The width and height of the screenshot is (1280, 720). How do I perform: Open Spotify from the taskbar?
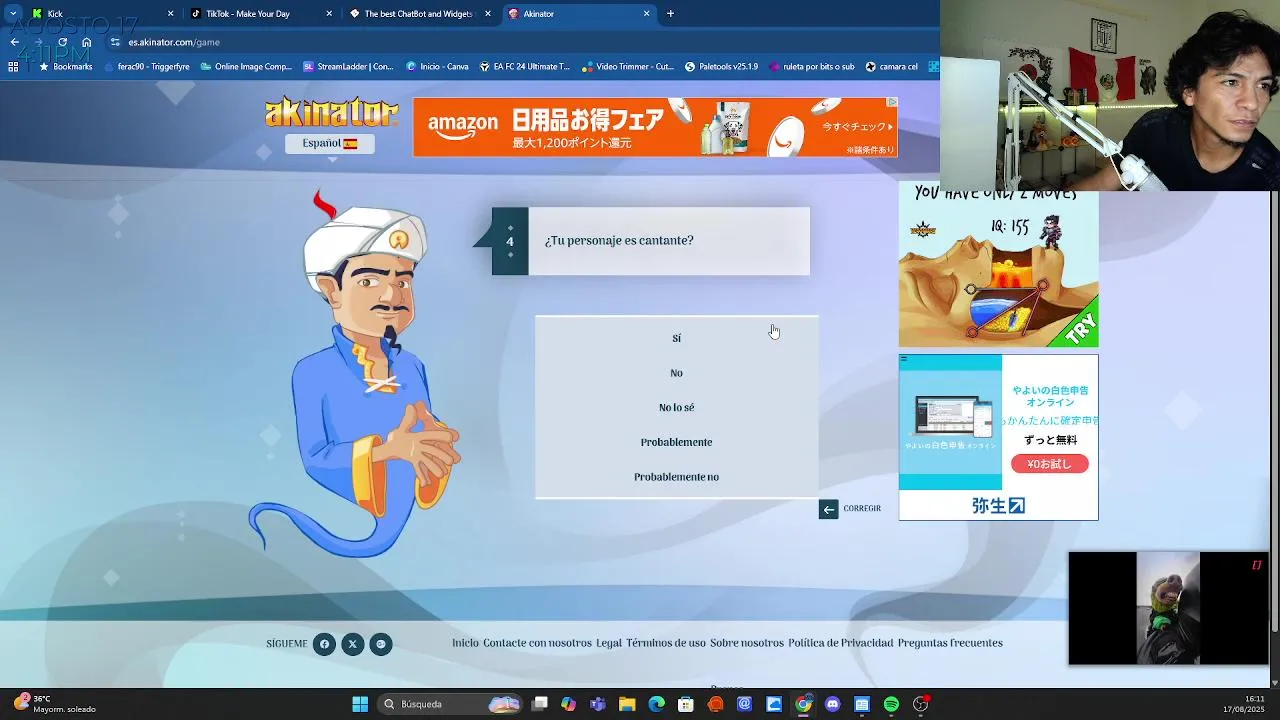pos(891,704)
